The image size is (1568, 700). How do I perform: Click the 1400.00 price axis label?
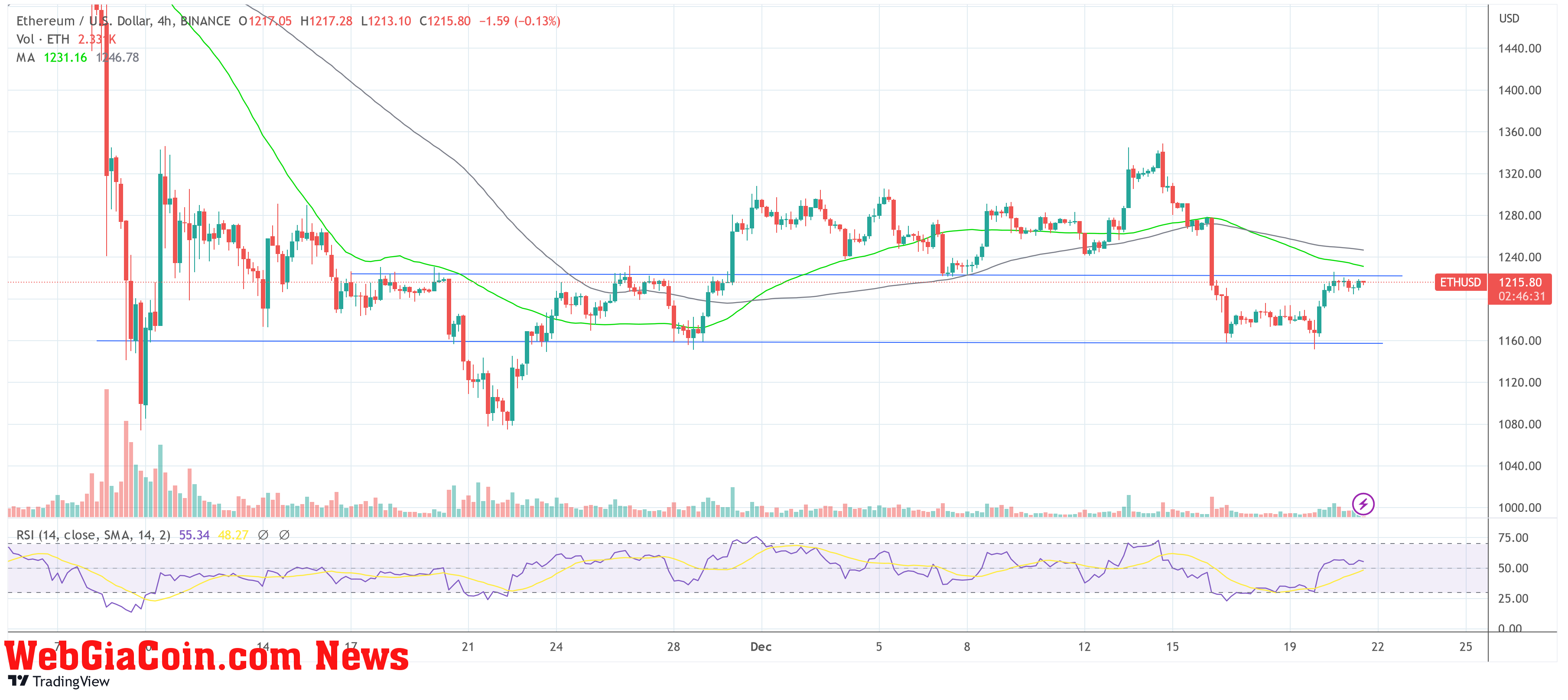[1519, 90]
